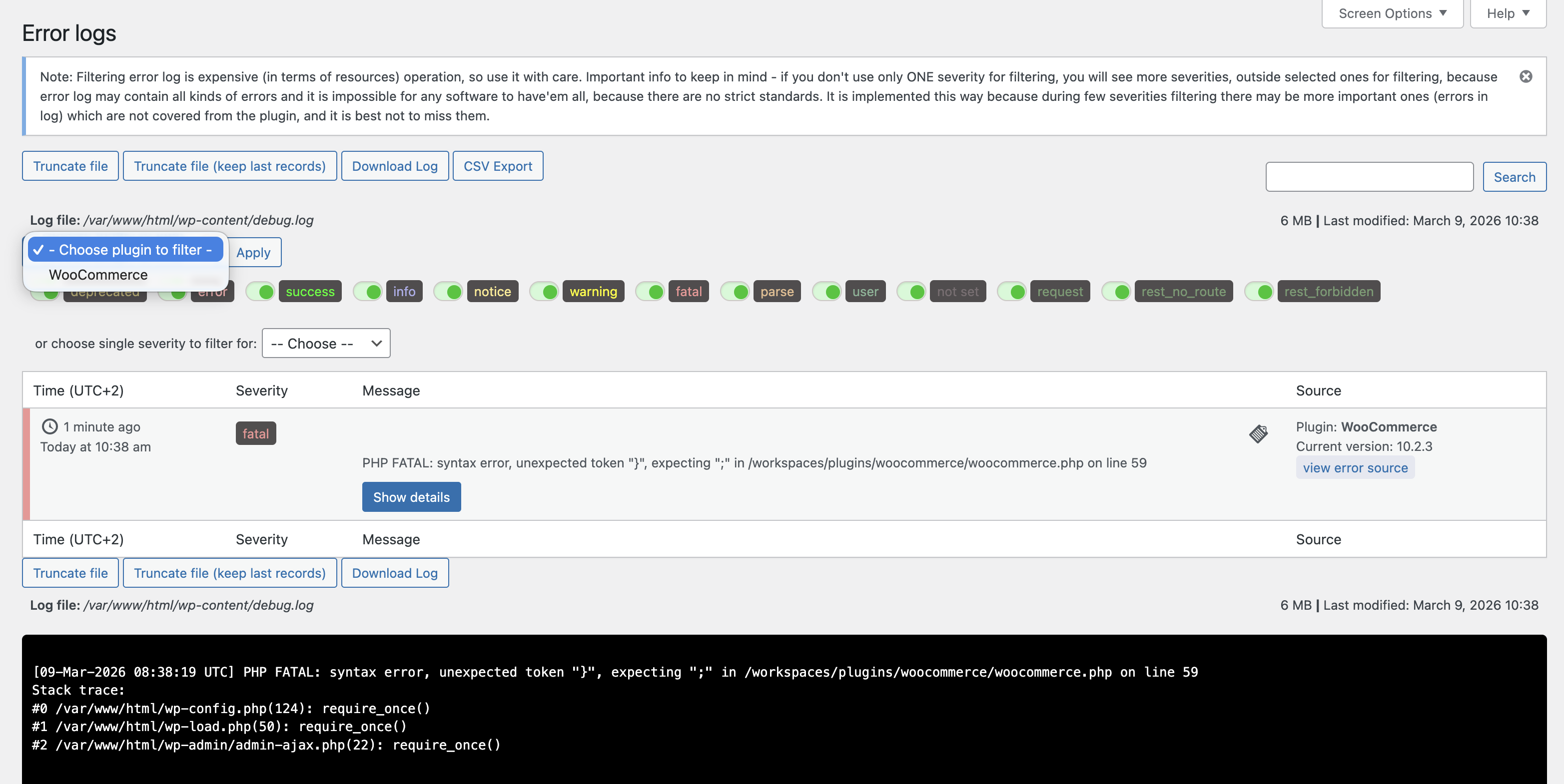Disable the warning severity filter

(545, 292)
